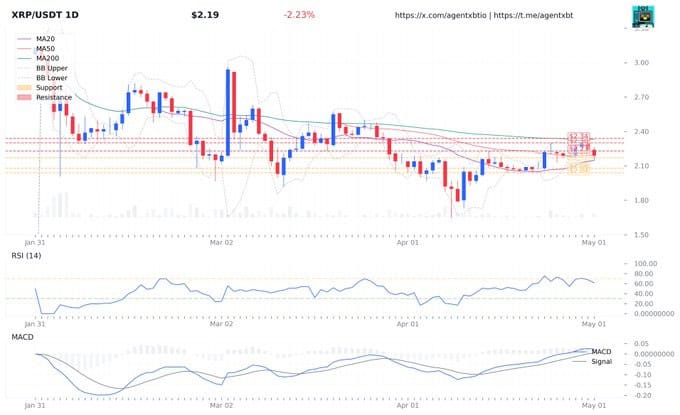This screenshot has width=680, height=415.
Task: Click the MACD panel title on the left
Action: 23,337
